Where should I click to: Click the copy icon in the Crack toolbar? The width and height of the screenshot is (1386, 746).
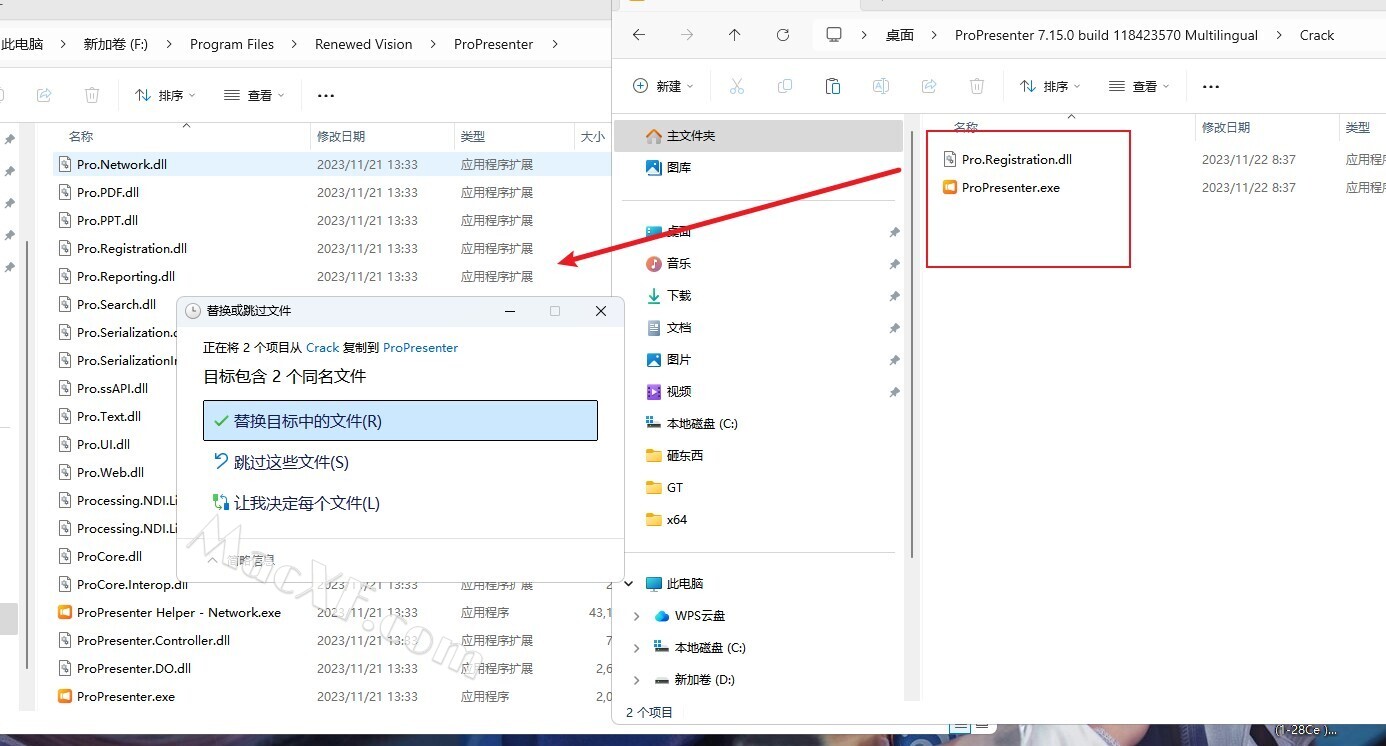(x=785, y=87)
